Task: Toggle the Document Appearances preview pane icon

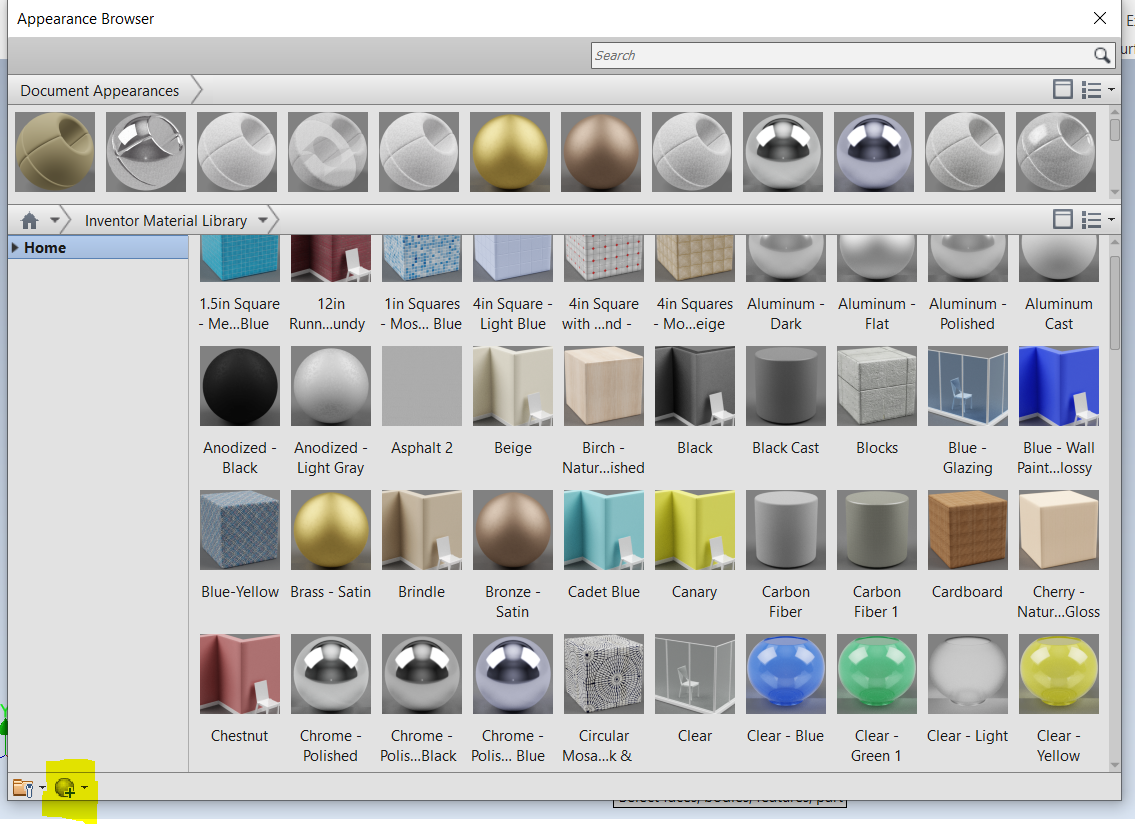Action: pyautogui.click(x=1062, y=89)
